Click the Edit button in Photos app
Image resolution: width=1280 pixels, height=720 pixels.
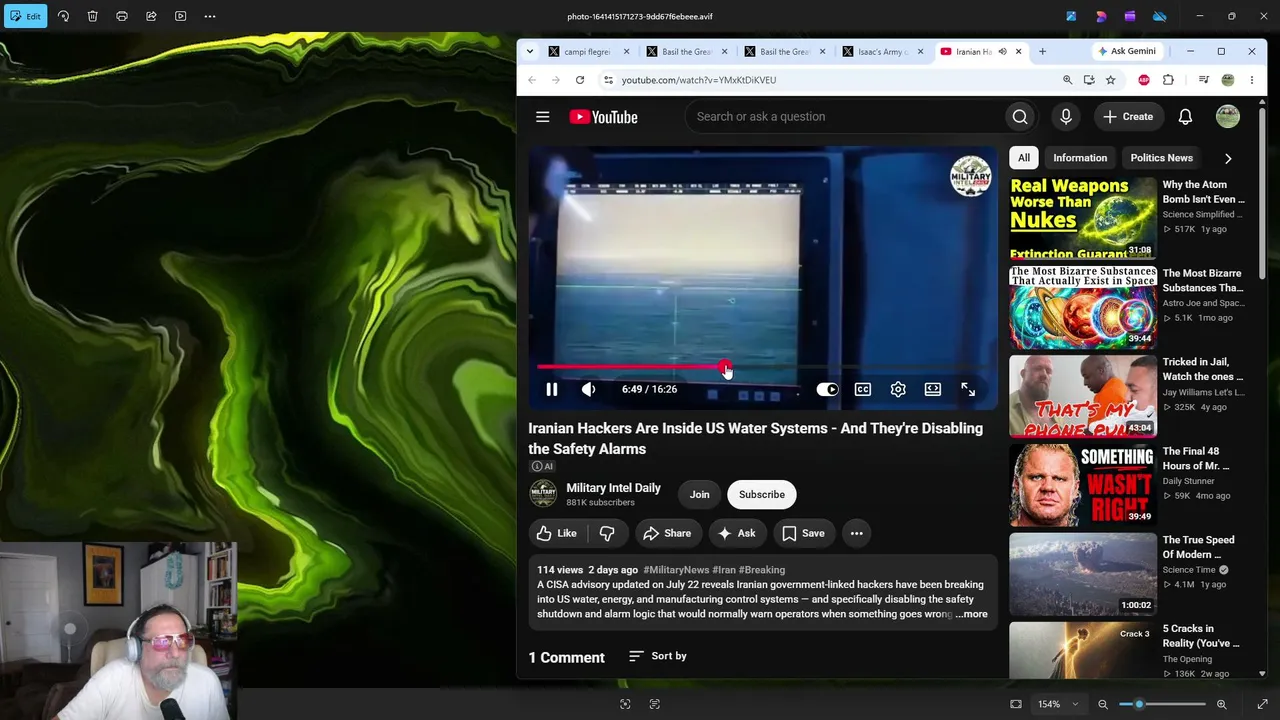tap(25, 16)
